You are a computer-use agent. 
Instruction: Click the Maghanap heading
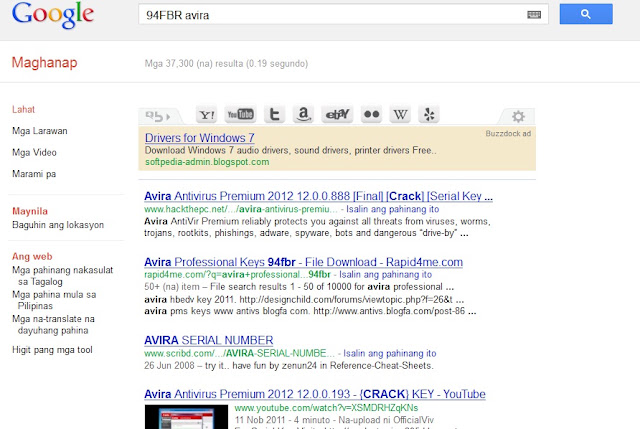pyautogui.click(x=44, y=63)
